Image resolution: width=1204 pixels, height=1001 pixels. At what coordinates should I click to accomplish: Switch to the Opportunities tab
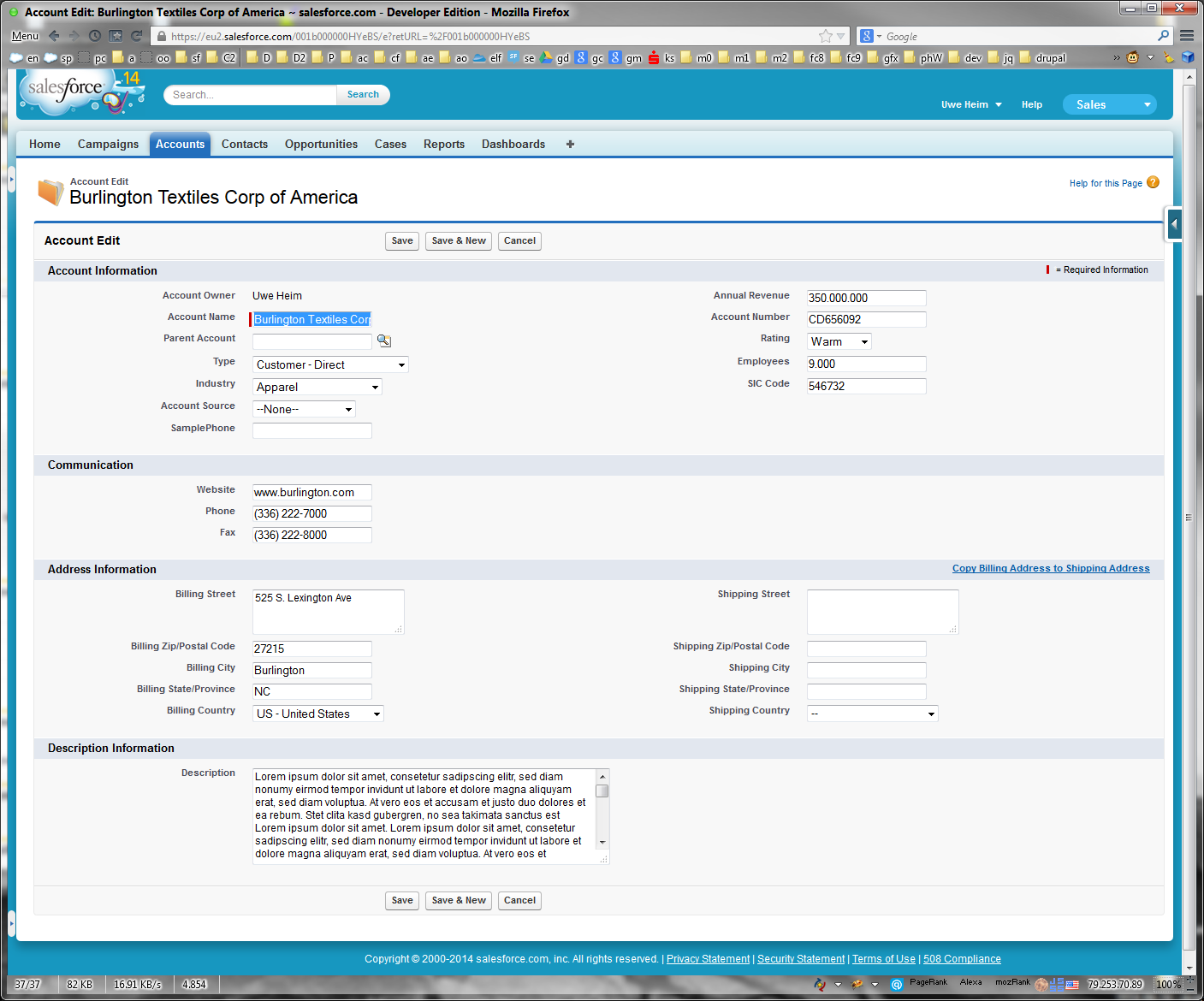pos(321,145)
